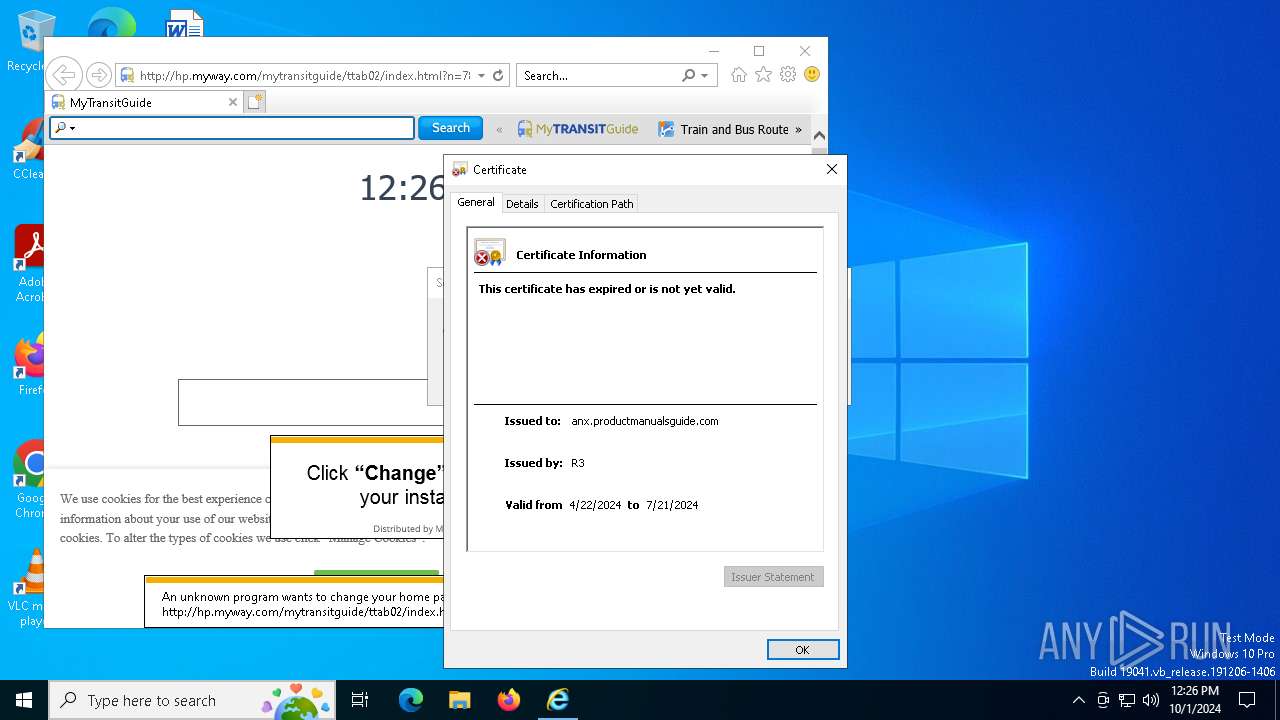Open the volume tray icon

[x=1151, y=700]
